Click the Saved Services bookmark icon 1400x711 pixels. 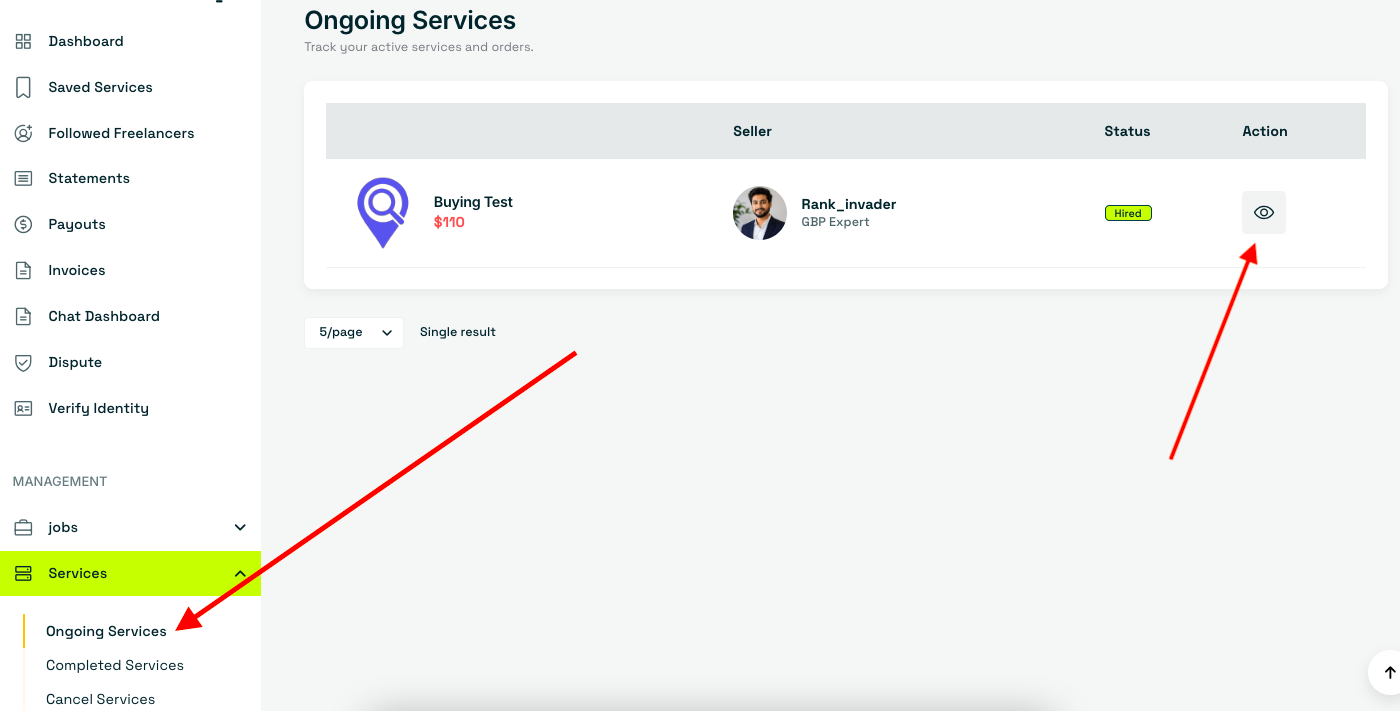pyautogui.click(x=23, y=87)
